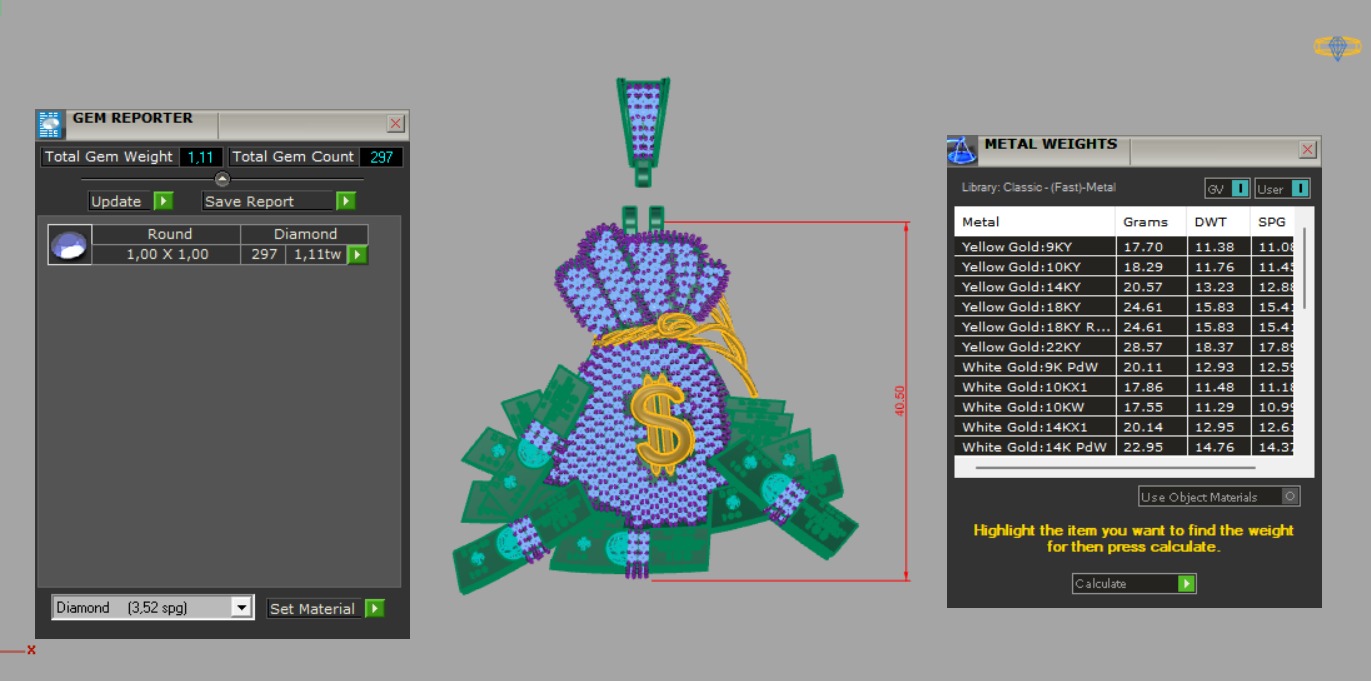Click the green arrow beside Save Report
The height and width of the screenshot is (681, 1371).
tap(345, 201)
